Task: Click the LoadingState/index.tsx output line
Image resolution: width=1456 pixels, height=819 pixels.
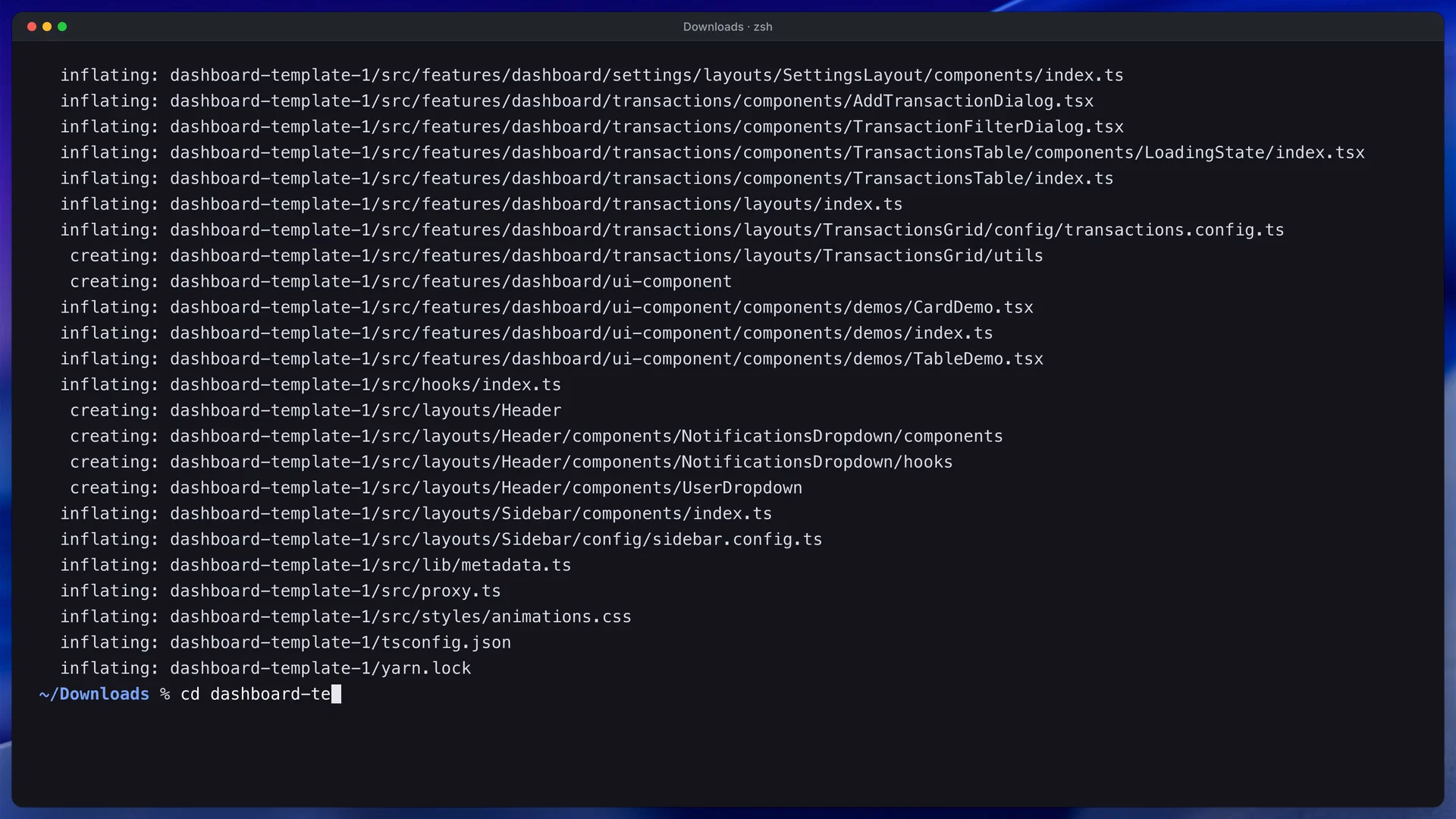Action: pos(712,152)
